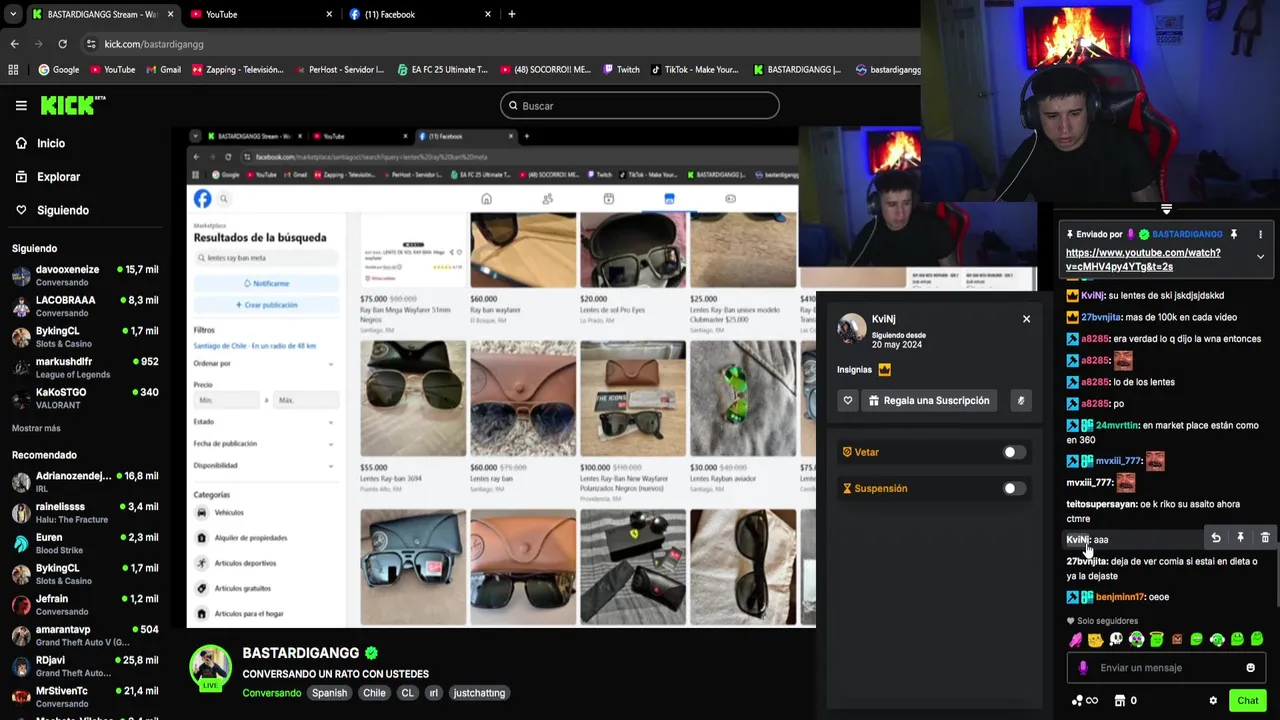This screenshot has height=720, width=1280.
Task: Click username 24mvrttin in chat
Action: click(x=1117, y=425)
